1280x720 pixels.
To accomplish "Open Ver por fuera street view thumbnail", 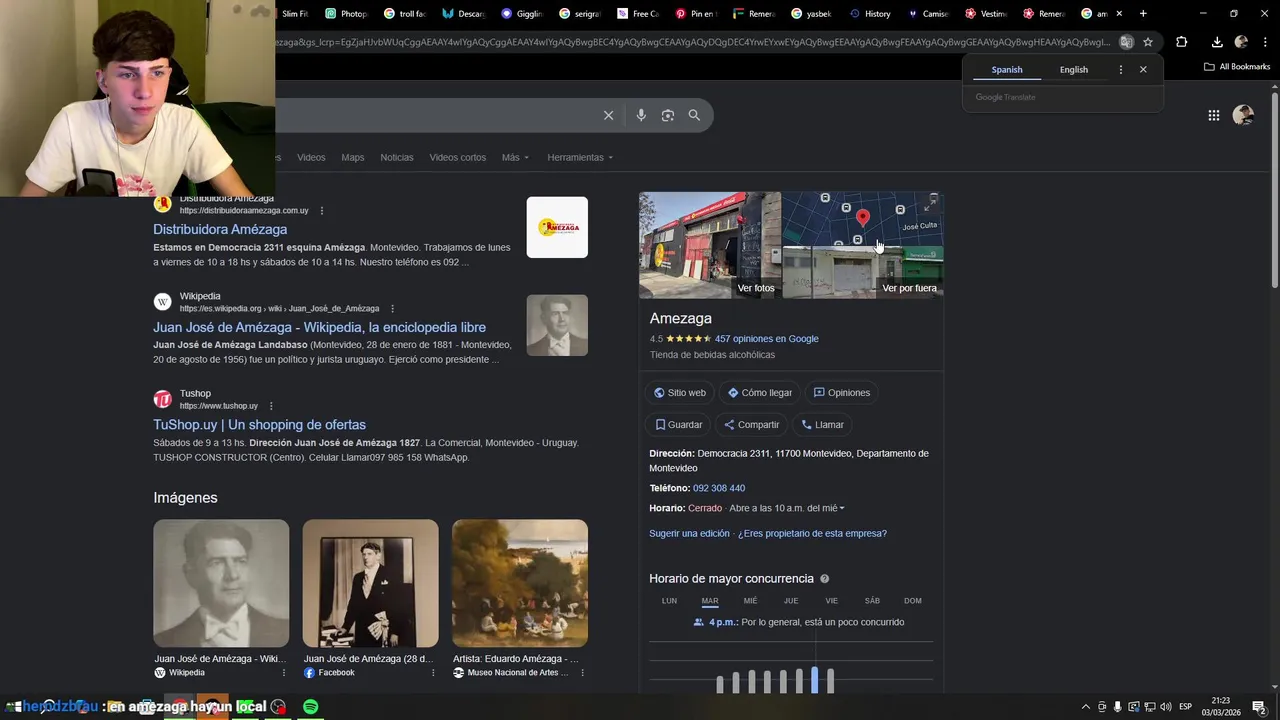I will coord(863,272).
